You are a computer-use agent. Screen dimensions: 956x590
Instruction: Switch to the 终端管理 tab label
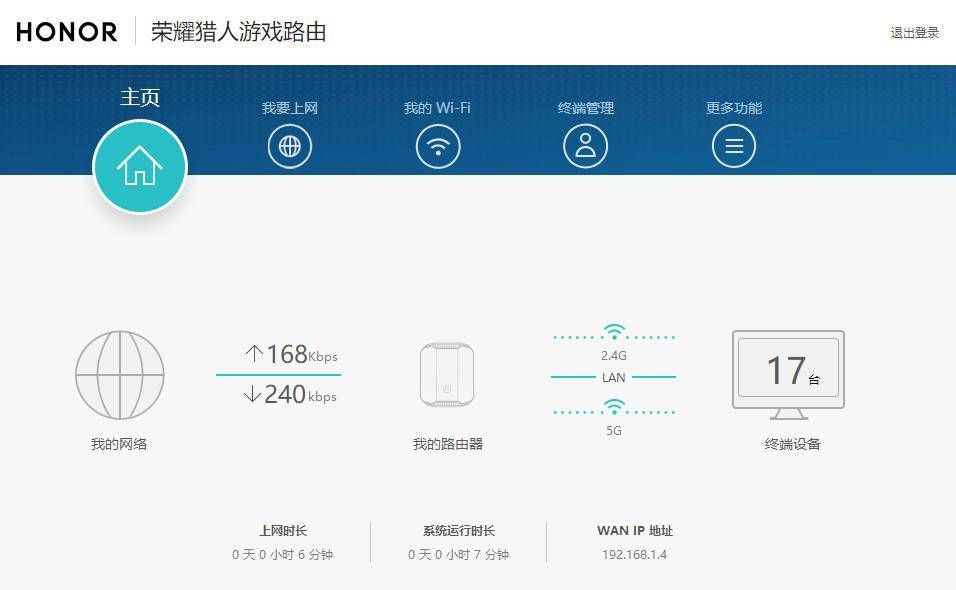click(x=585, y=108)
